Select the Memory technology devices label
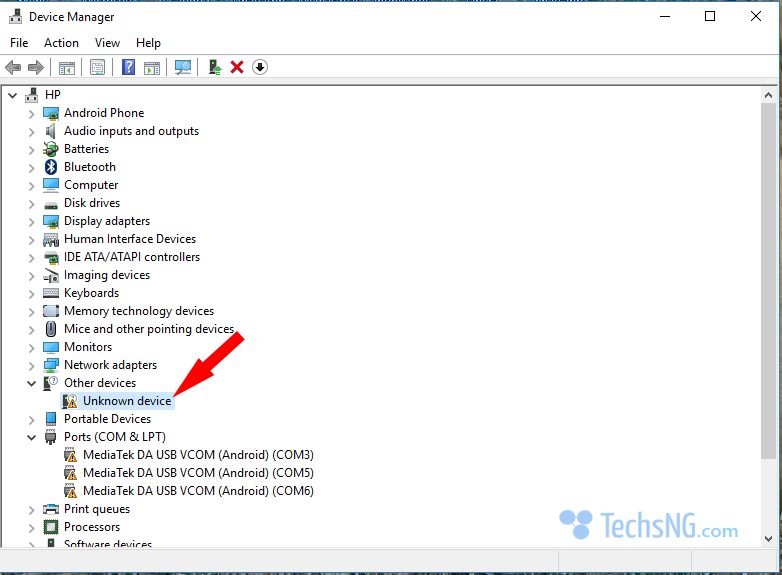 click(139, 311)
